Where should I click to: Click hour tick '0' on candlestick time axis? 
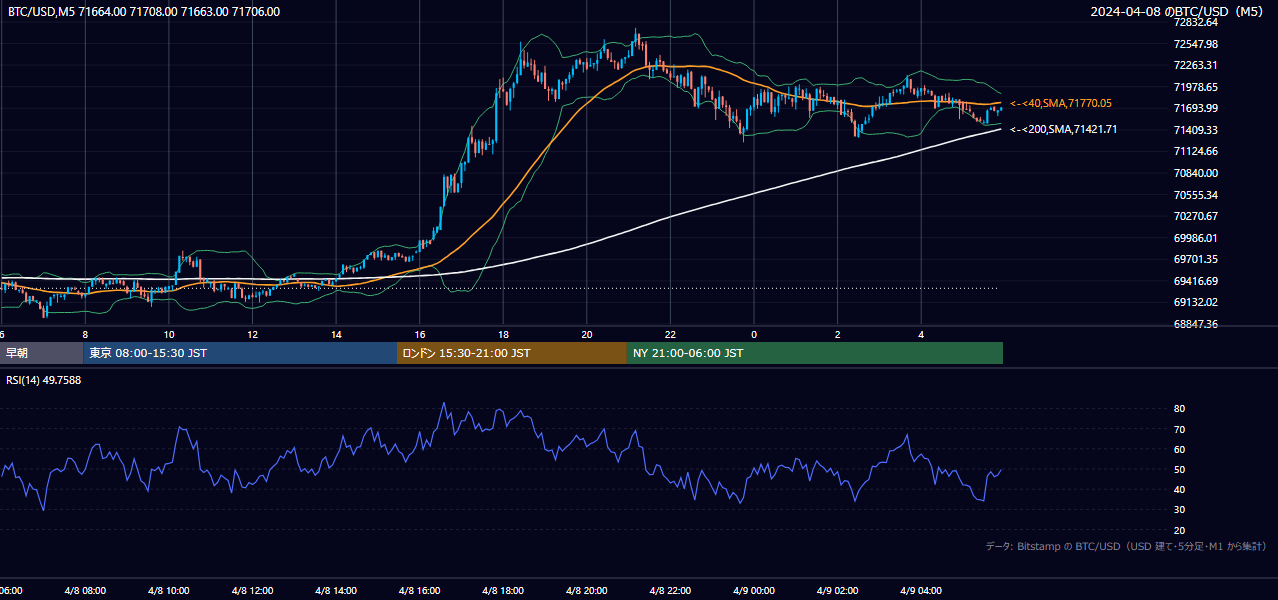(x=754, y=334)
